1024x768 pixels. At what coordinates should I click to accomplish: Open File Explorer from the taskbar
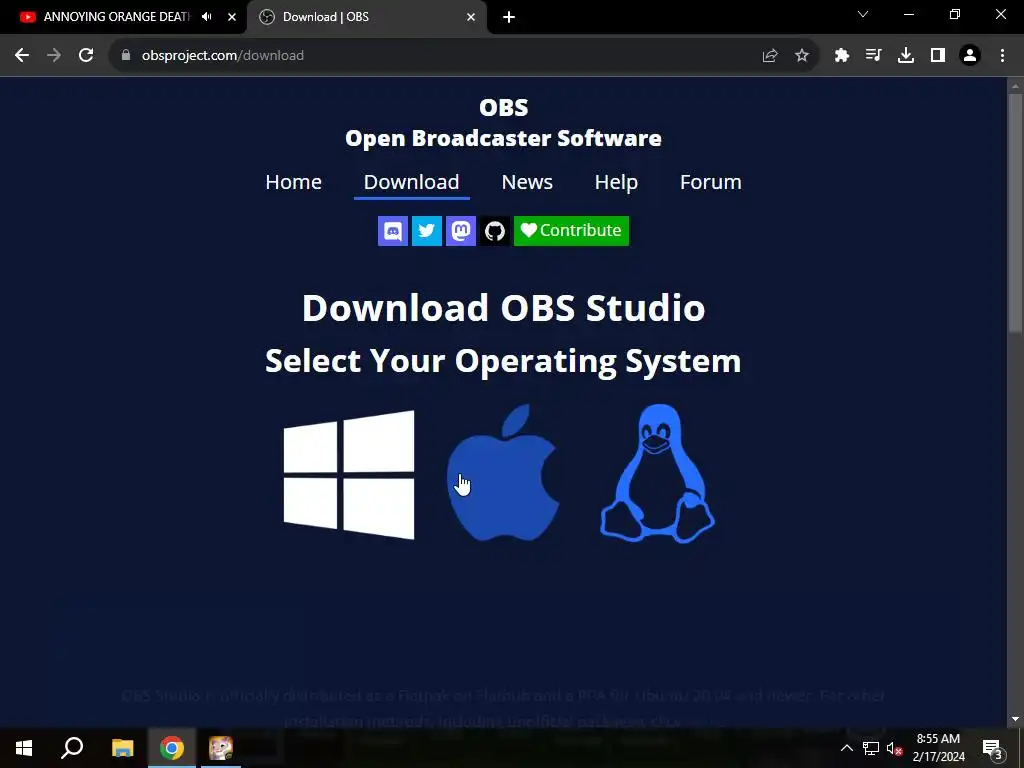[x=122, y=748]
